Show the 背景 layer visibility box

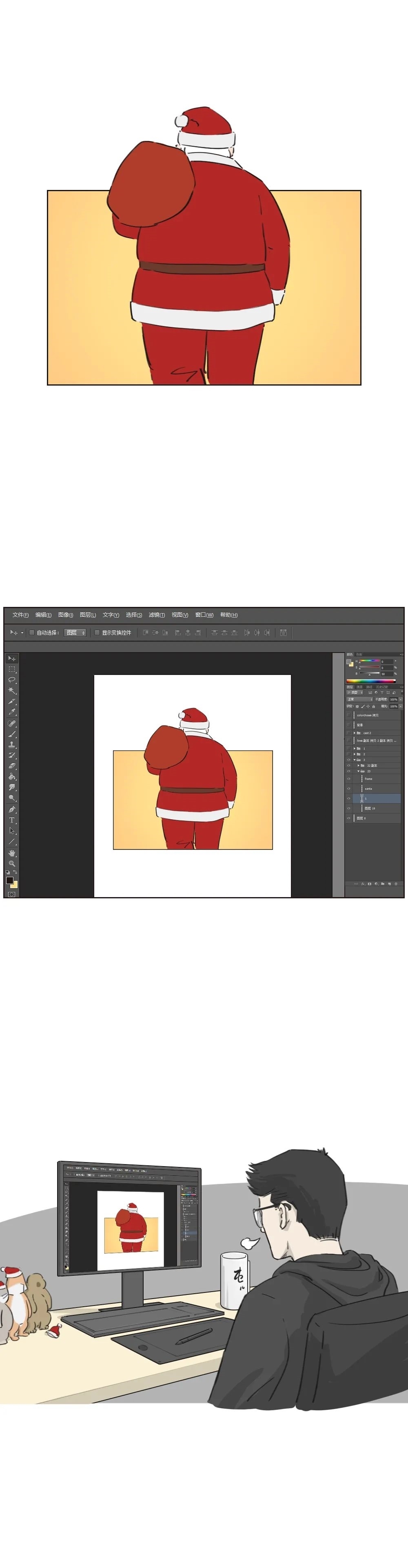(x=349, y=725)
